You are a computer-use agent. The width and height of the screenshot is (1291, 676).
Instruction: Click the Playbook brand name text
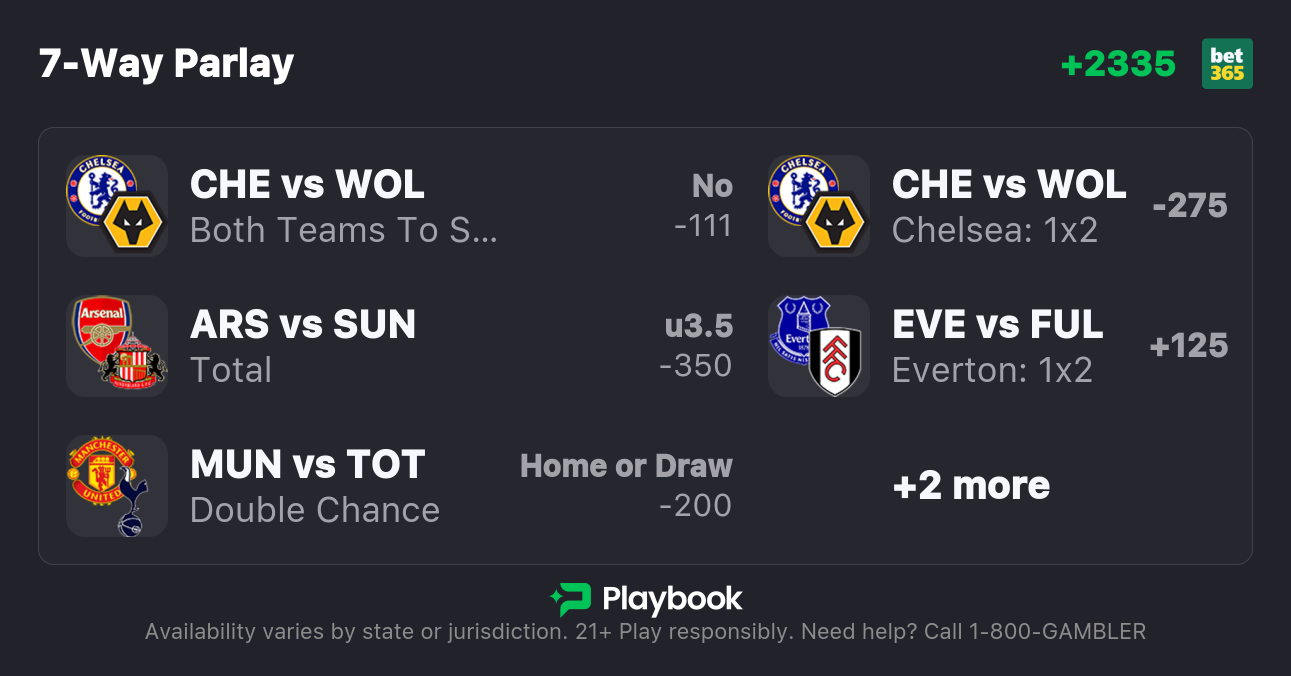point(672,599)
